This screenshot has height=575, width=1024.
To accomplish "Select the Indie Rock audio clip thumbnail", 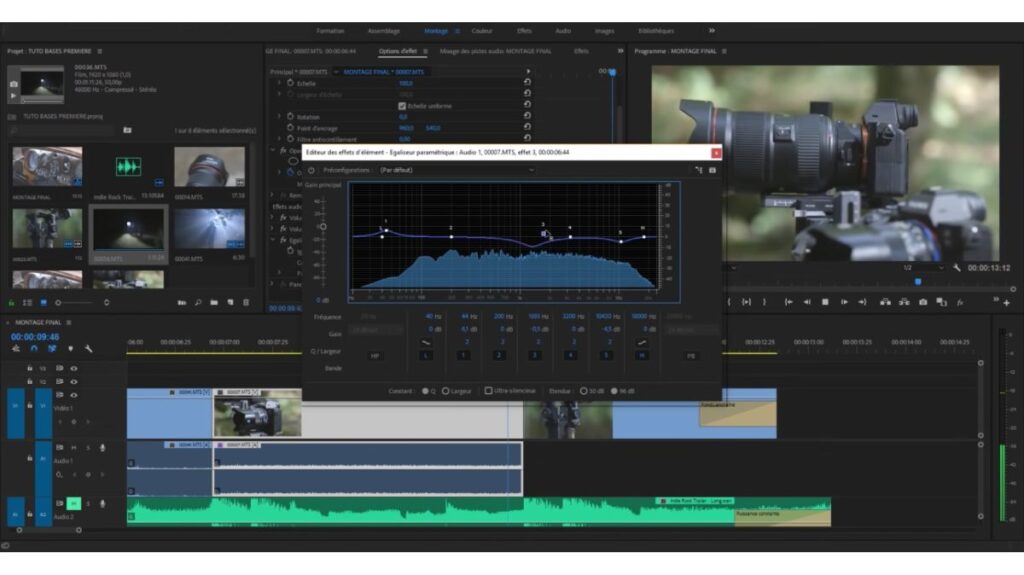I will [129, 167].
